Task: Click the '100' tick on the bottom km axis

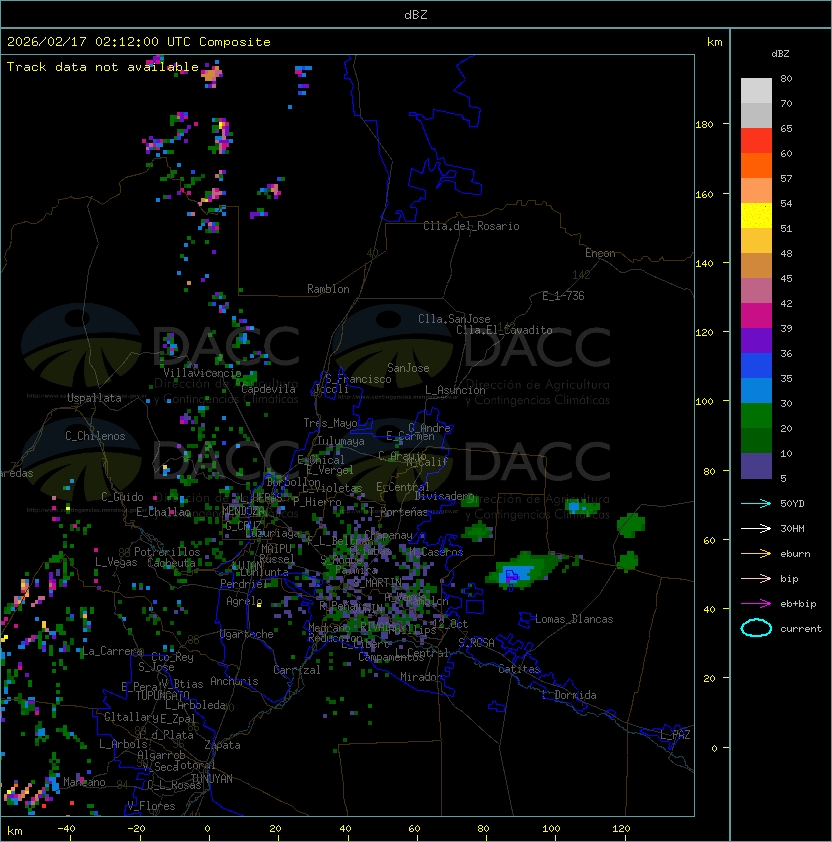Action: pos(551,829)
